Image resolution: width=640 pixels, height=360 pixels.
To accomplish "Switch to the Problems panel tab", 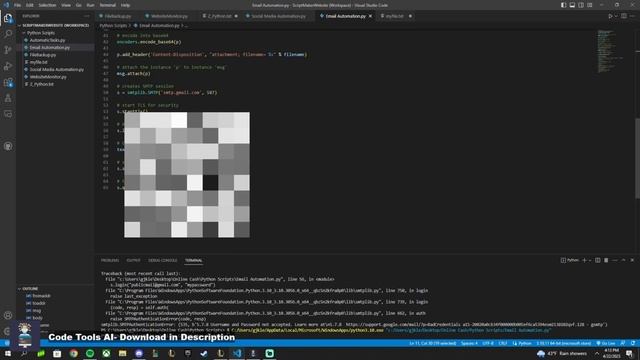I will click(x=110, y=260).
